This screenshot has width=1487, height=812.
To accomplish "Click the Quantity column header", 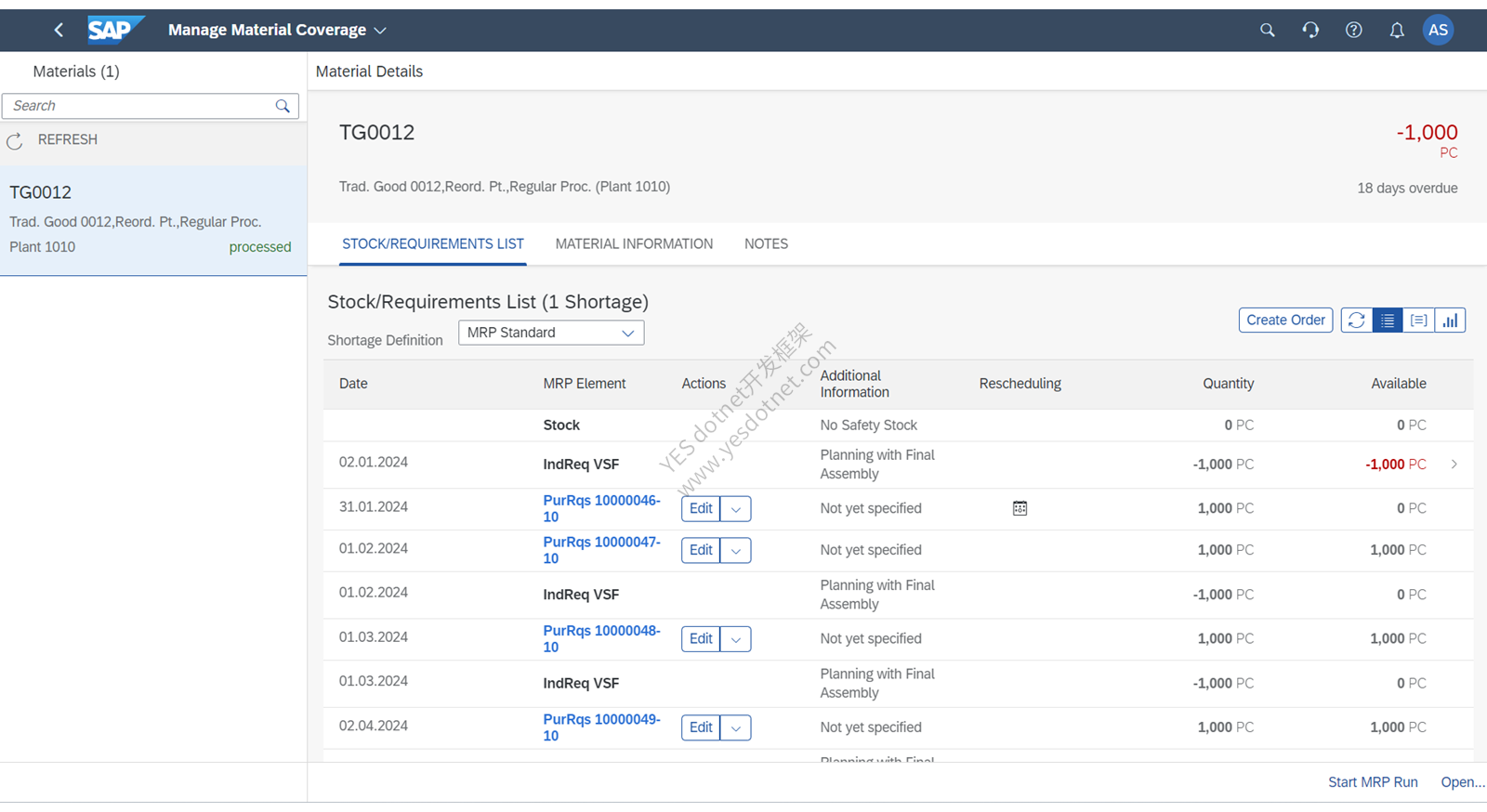I will tap(1228, 384).
